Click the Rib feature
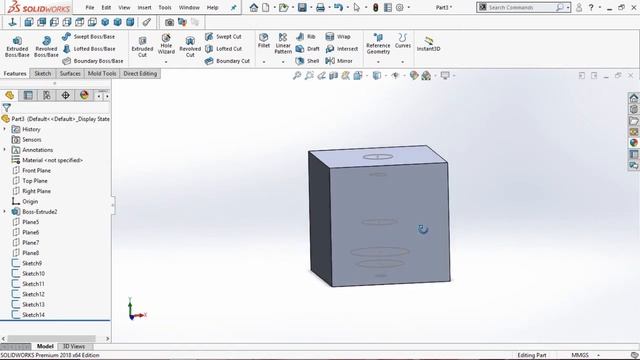The width and height of the screenshot is (640, 360). (306, 36)
